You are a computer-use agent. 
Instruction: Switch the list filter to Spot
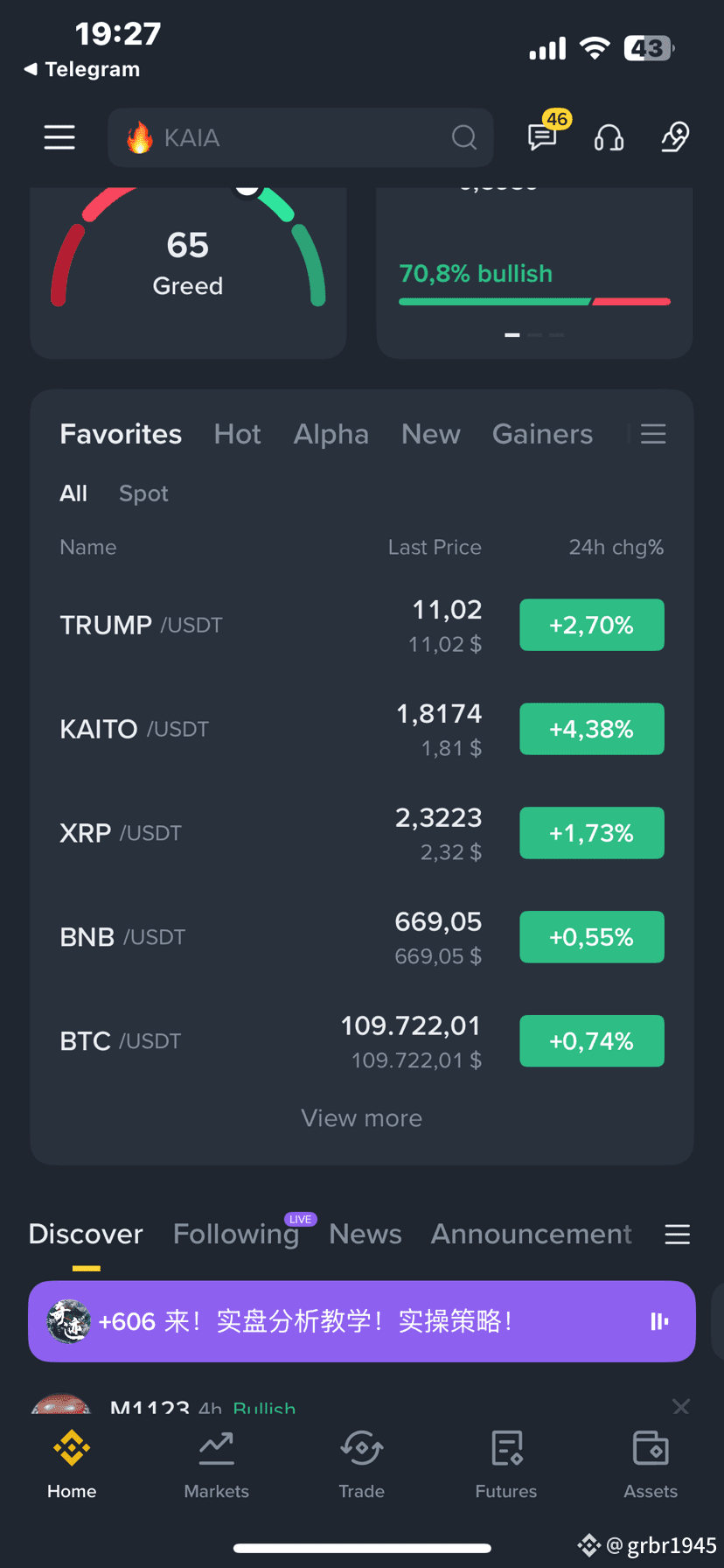(143, 493)
